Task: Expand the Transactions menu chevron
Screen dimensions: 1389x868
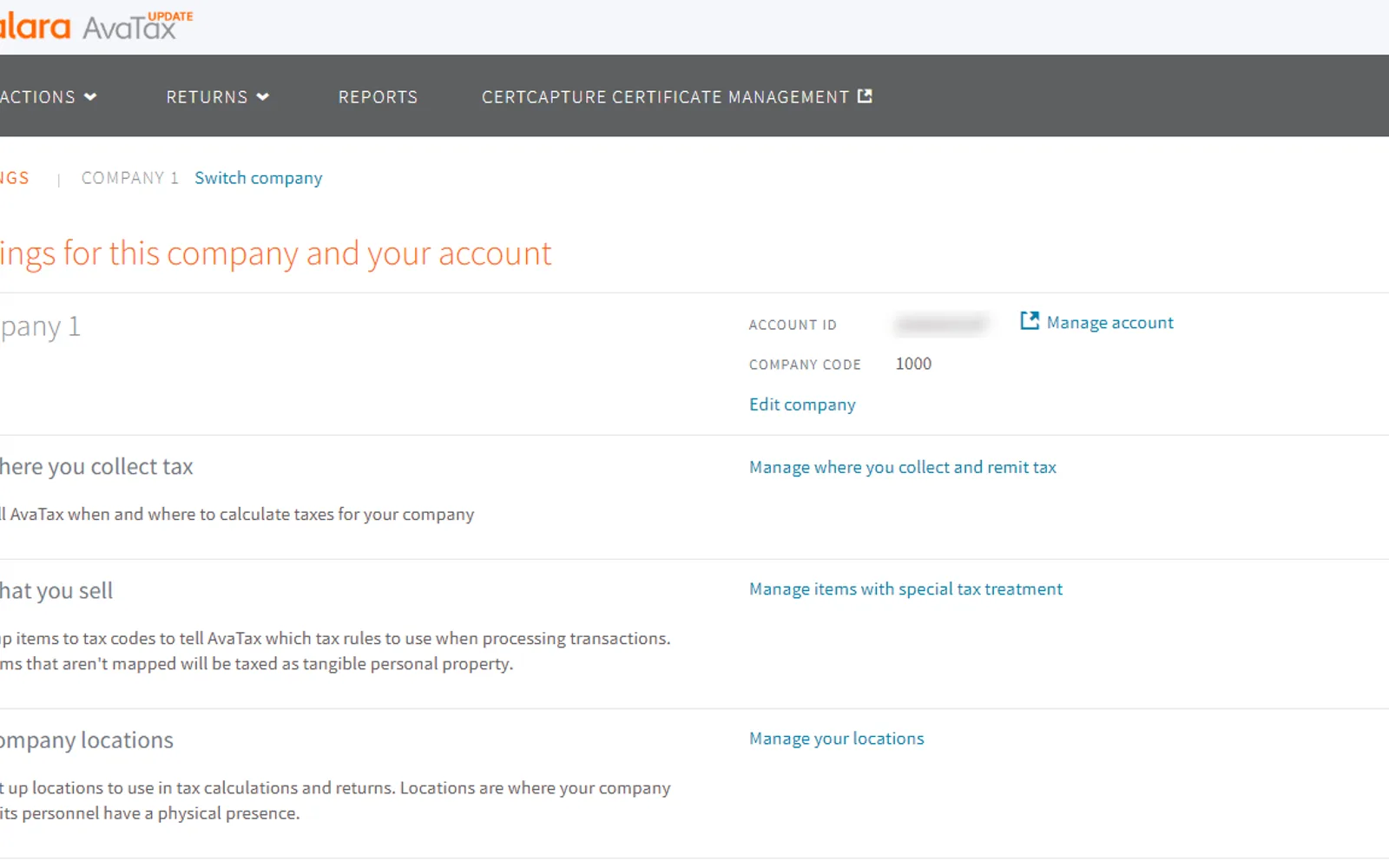Action: coord(90,97)
